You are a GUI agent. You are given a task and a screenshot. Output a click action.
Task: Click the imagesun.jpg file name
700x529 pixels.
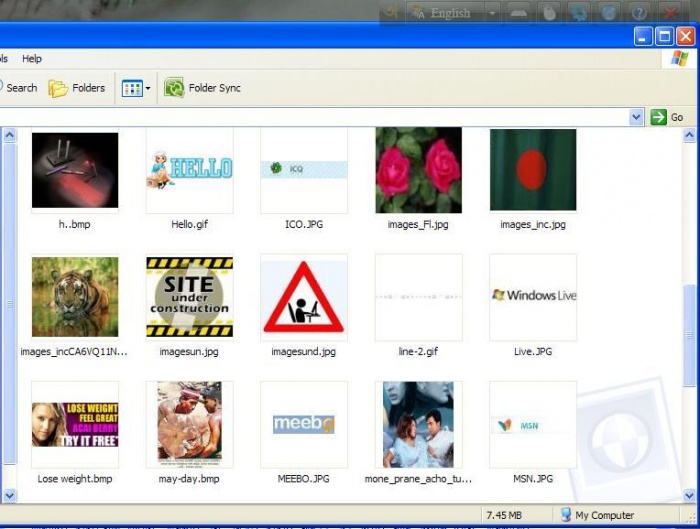click(189, 352)
